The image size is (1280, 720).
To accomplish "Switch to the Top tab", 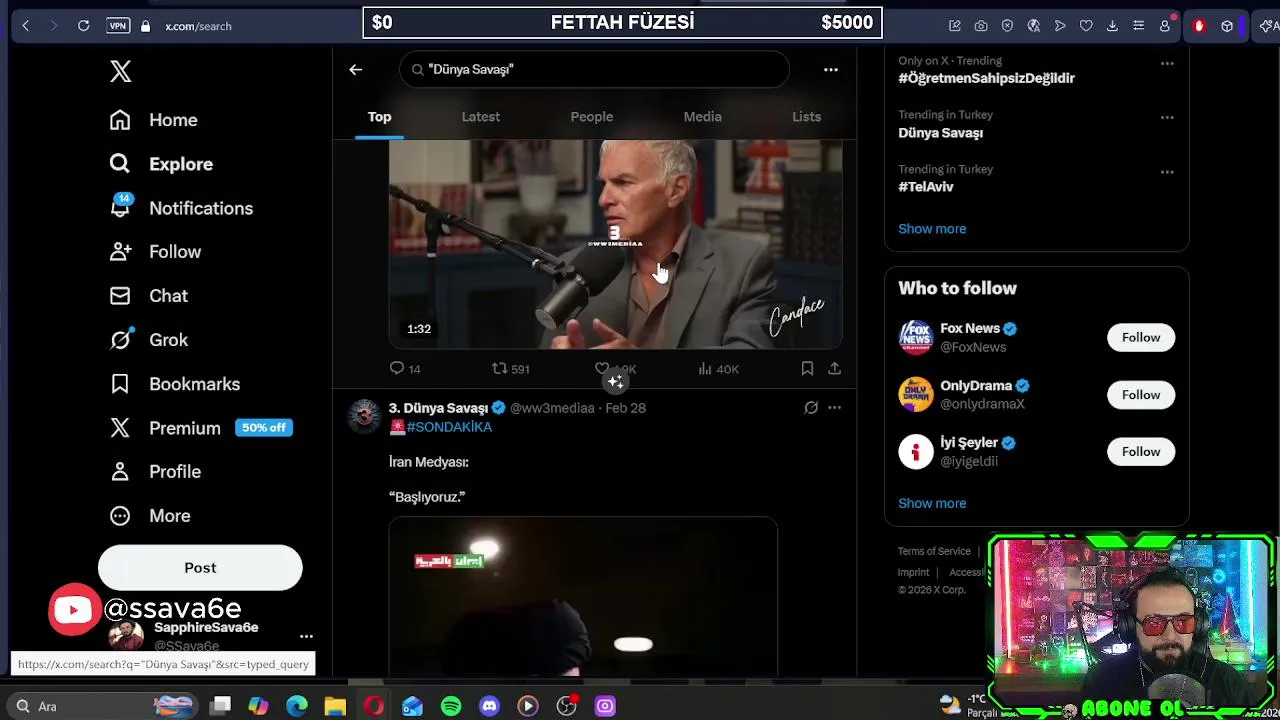I will click(x=379, y=117).
